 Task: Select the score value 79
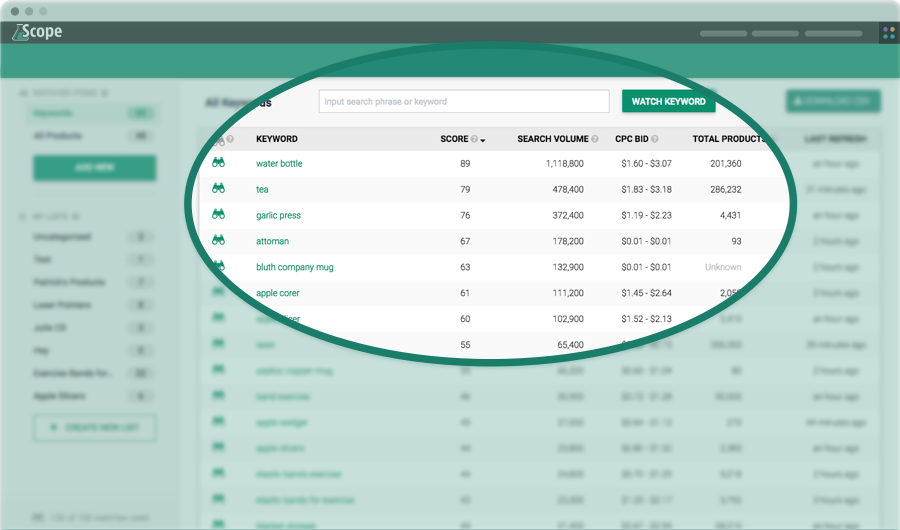click(465, 189)
